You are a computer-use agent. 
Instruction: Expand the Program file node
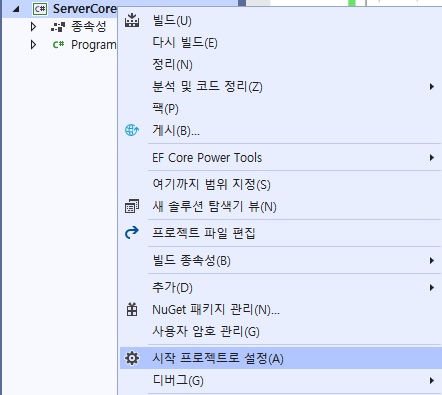pos(33,44)
